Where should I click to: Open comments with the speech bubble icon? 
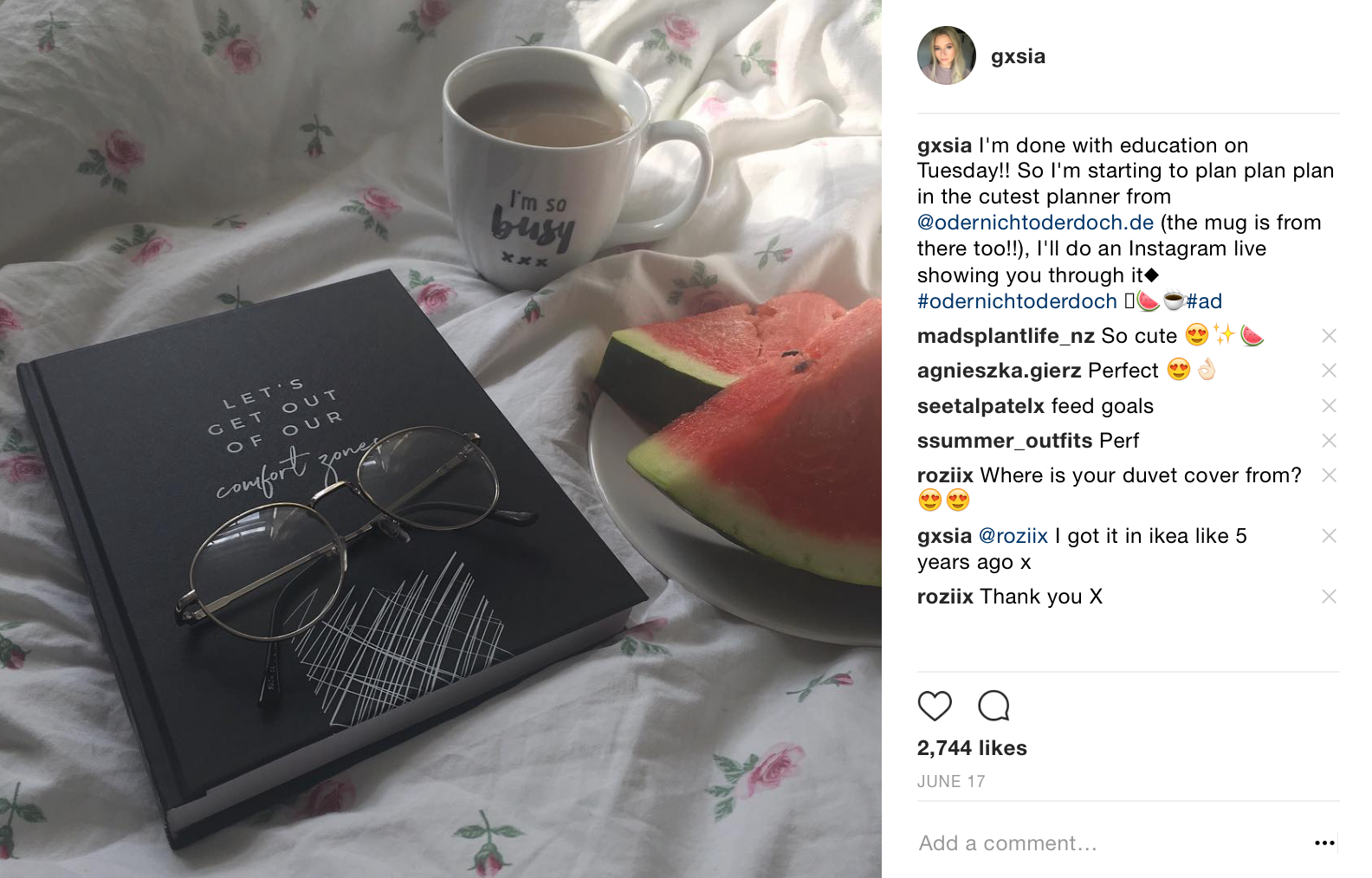click(993, 706)
